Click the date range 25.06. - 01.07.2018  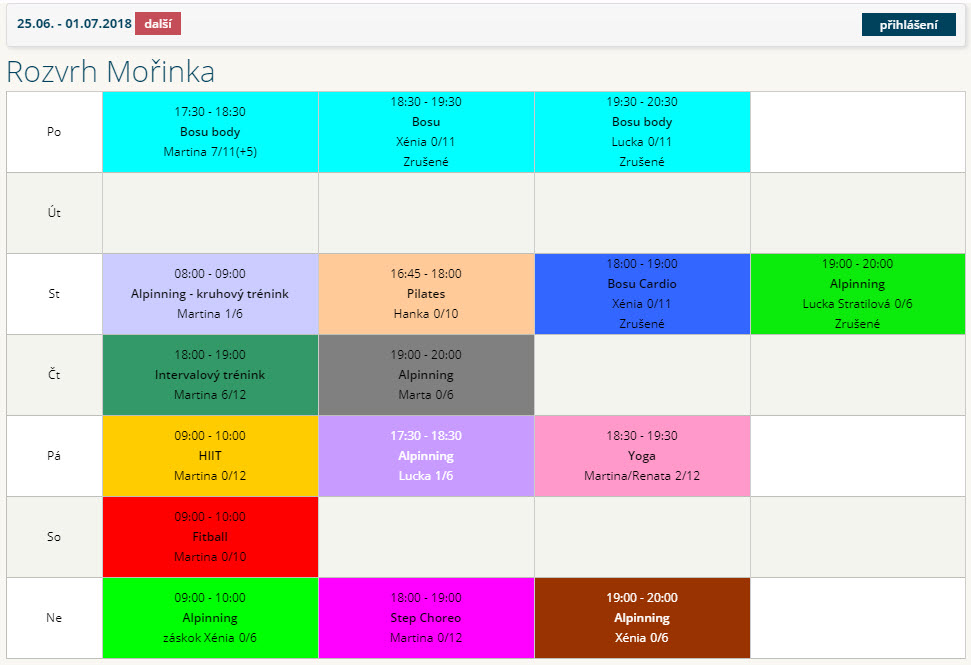click(74, 24)
